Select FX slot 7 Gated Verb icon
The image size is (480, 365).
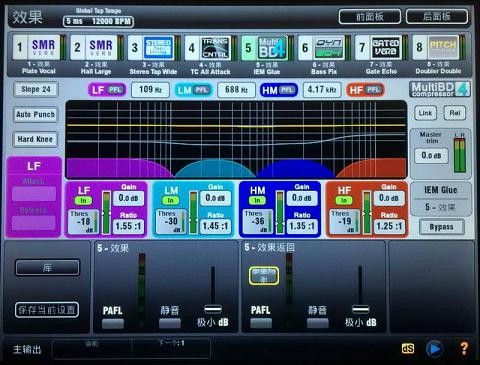pos(386,48)
